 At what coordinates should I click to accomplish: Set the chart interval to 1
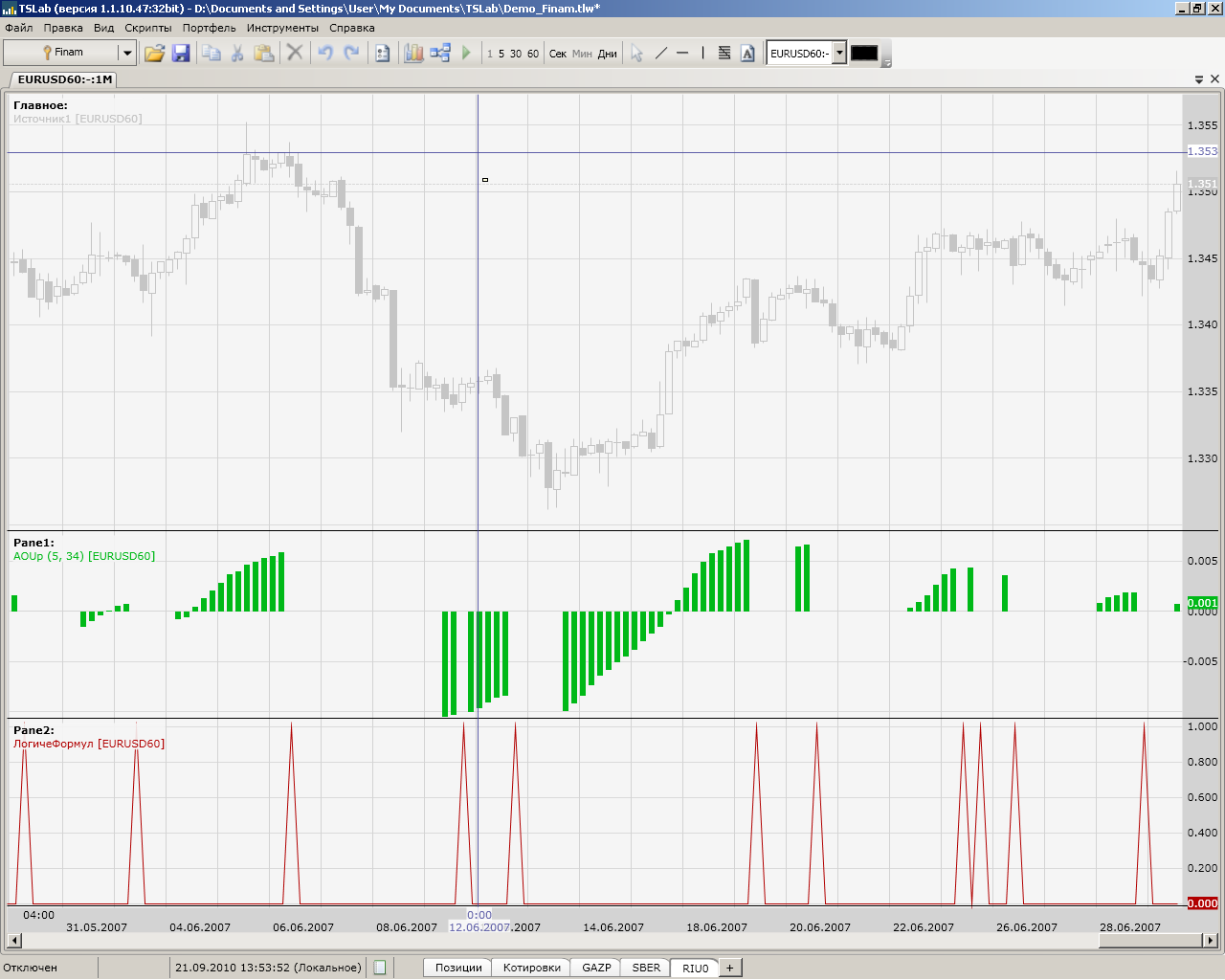tap(490, 54)
